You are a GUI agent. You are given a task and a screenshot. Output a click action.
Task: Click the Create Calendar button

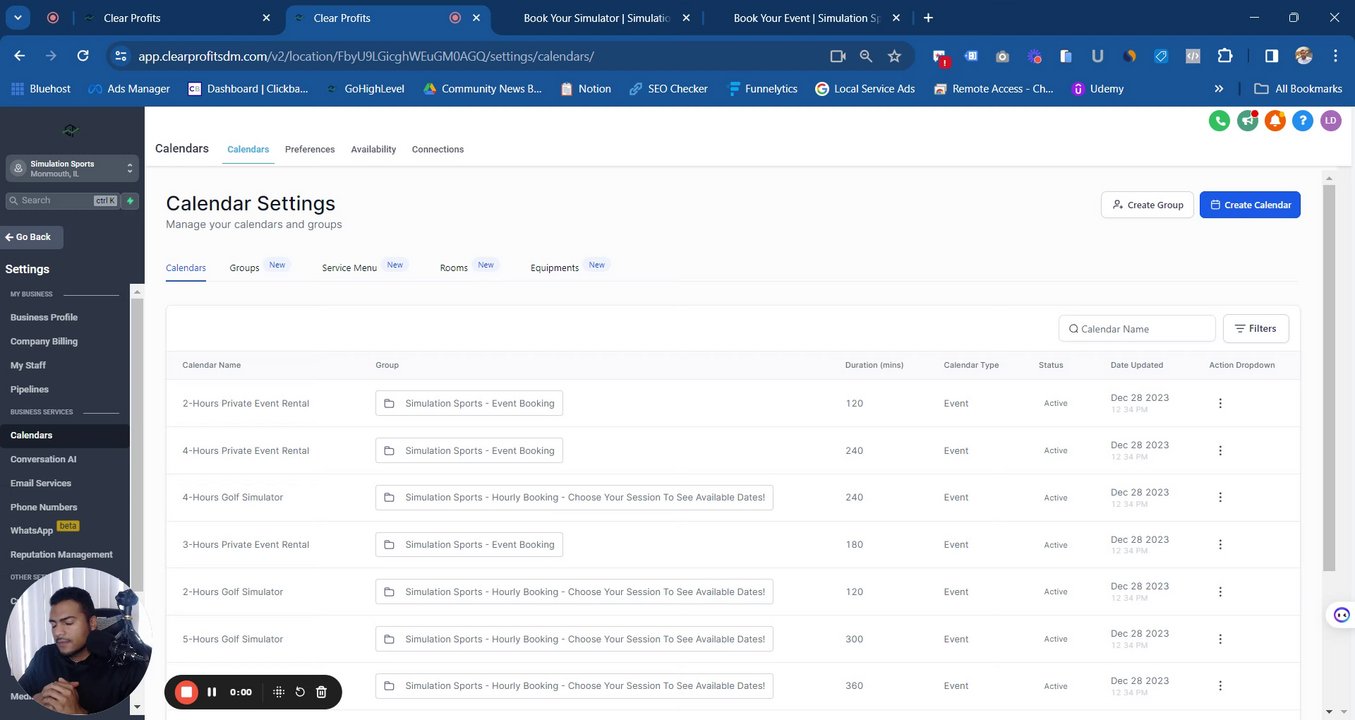(1250, 205)
